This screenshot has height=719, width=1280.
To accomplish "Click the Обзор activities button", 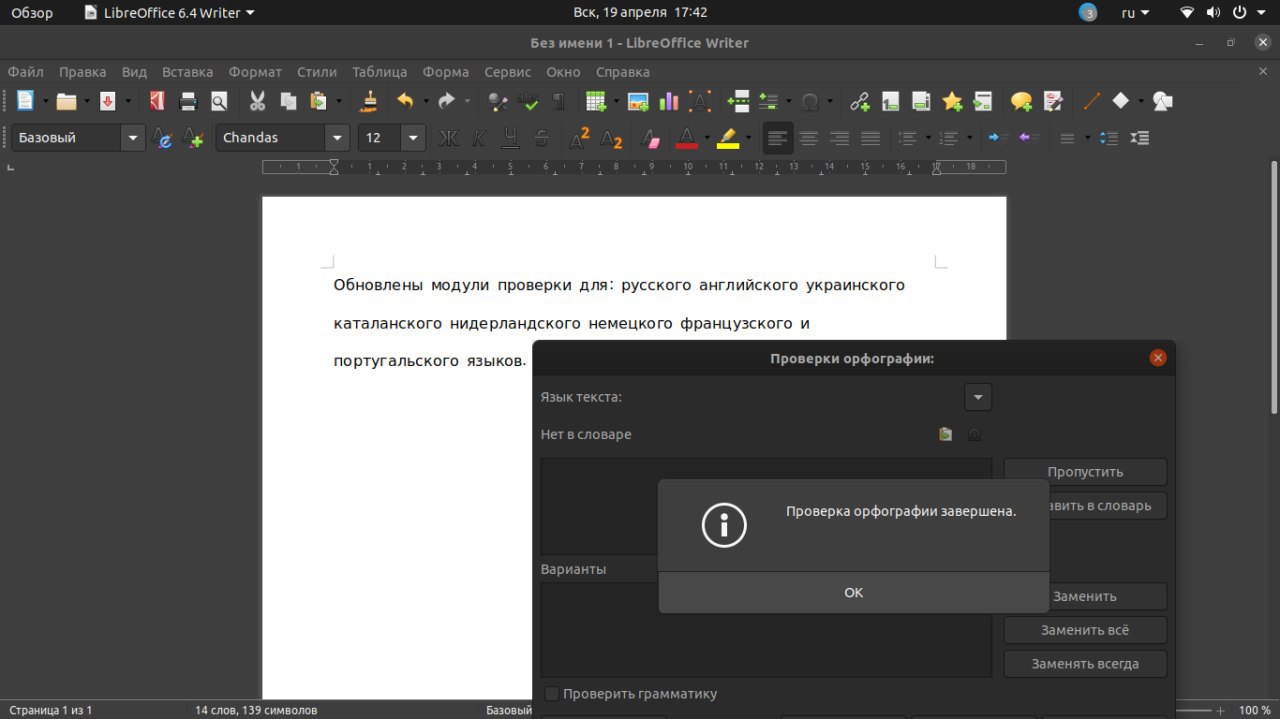I will tap(32, 13).
